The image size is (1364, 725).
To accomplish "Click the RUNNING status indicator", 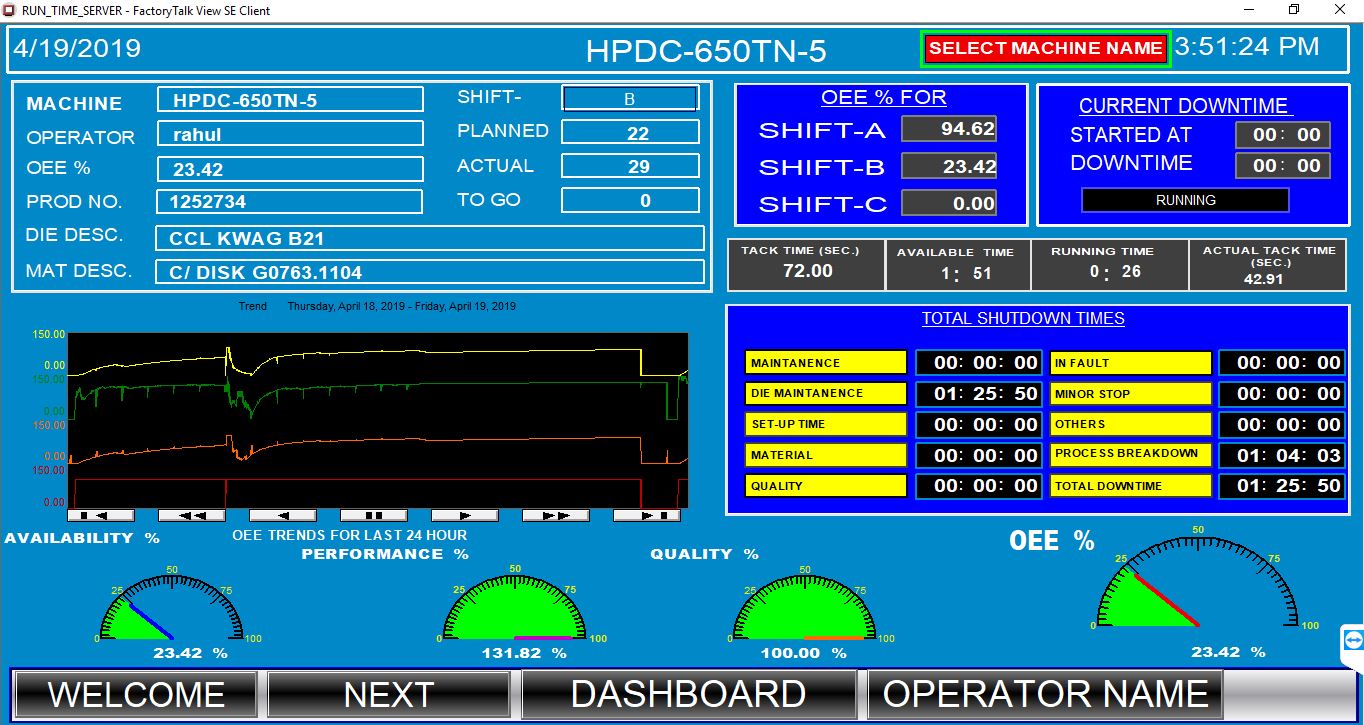I will coord(1186,199).
